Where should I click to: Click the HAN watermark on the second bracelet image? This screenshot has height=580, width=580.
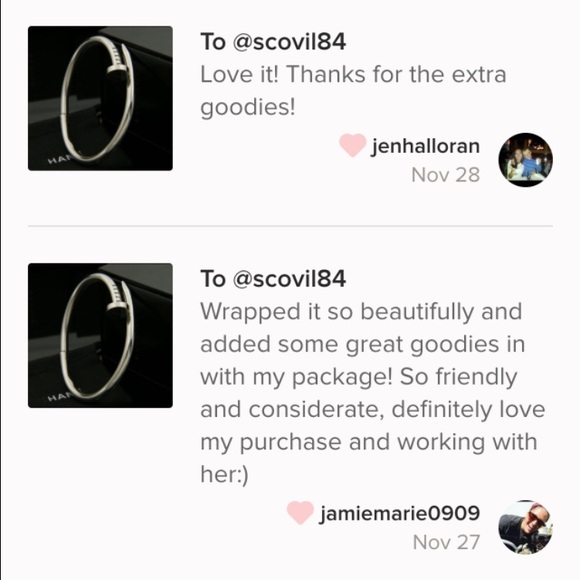pos(57,398)
